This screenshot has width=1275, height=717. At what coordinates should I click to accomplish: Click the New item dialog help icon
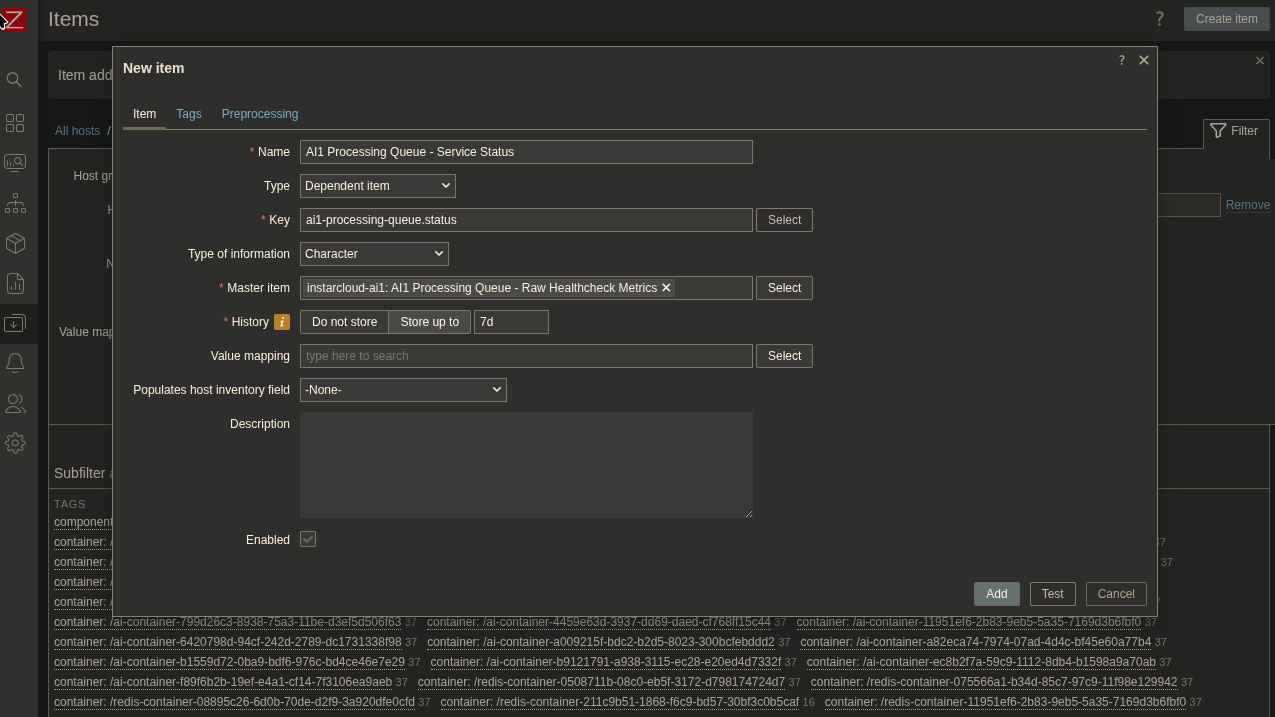(1121, 60)
